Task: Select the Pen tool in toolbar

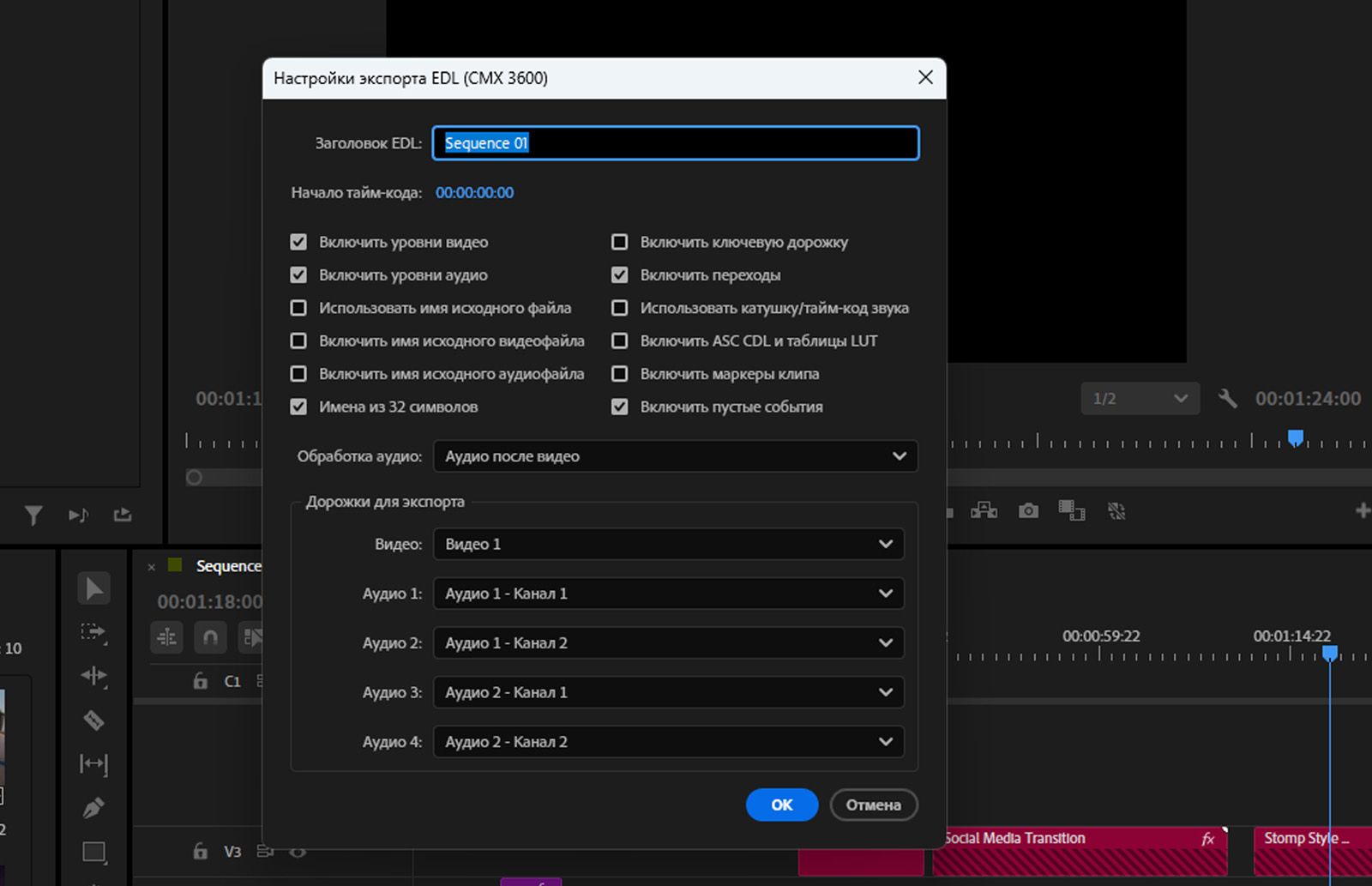Action: (x=93, y=807)
